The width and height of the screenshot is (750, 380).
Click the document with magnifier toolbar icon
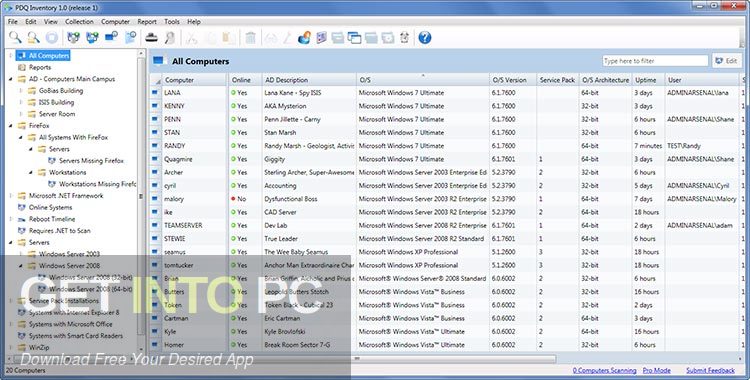[x=131, y=37]
